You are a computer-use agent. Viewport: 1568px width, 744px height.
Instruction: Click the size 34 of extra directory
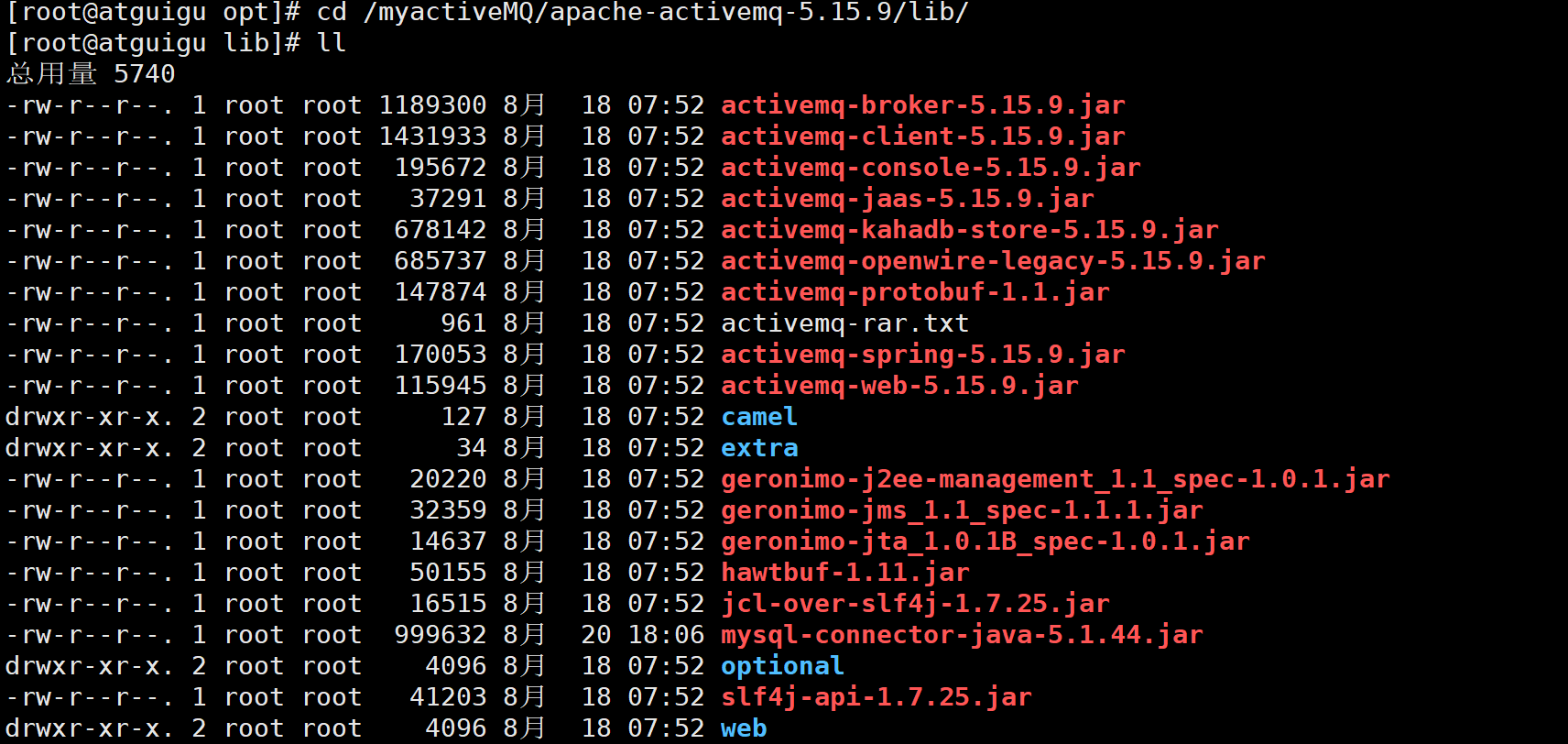472,449
